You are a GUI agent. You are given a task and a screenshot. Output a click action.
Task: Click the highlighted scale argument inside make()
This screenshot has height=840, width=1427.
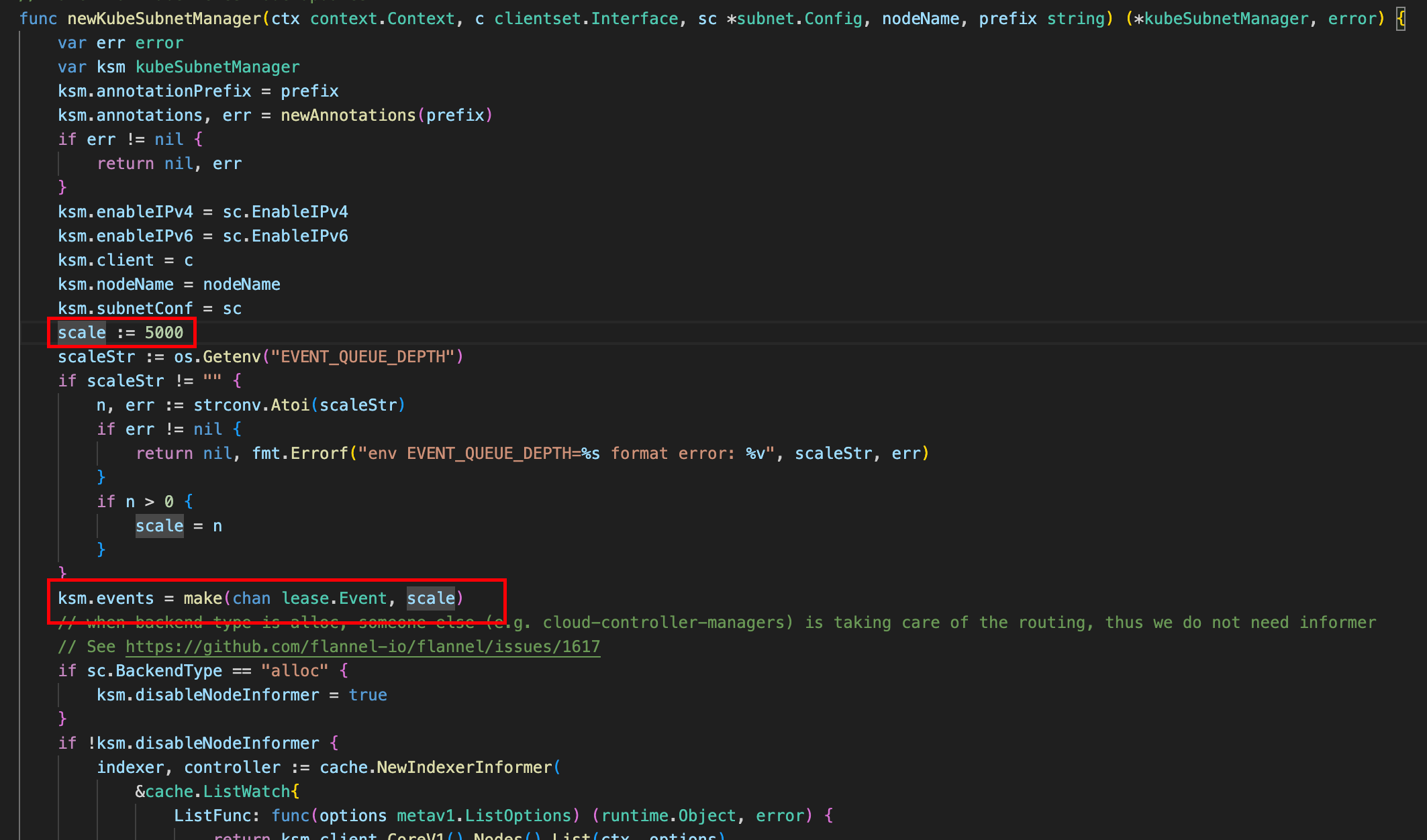click(431, 598)
